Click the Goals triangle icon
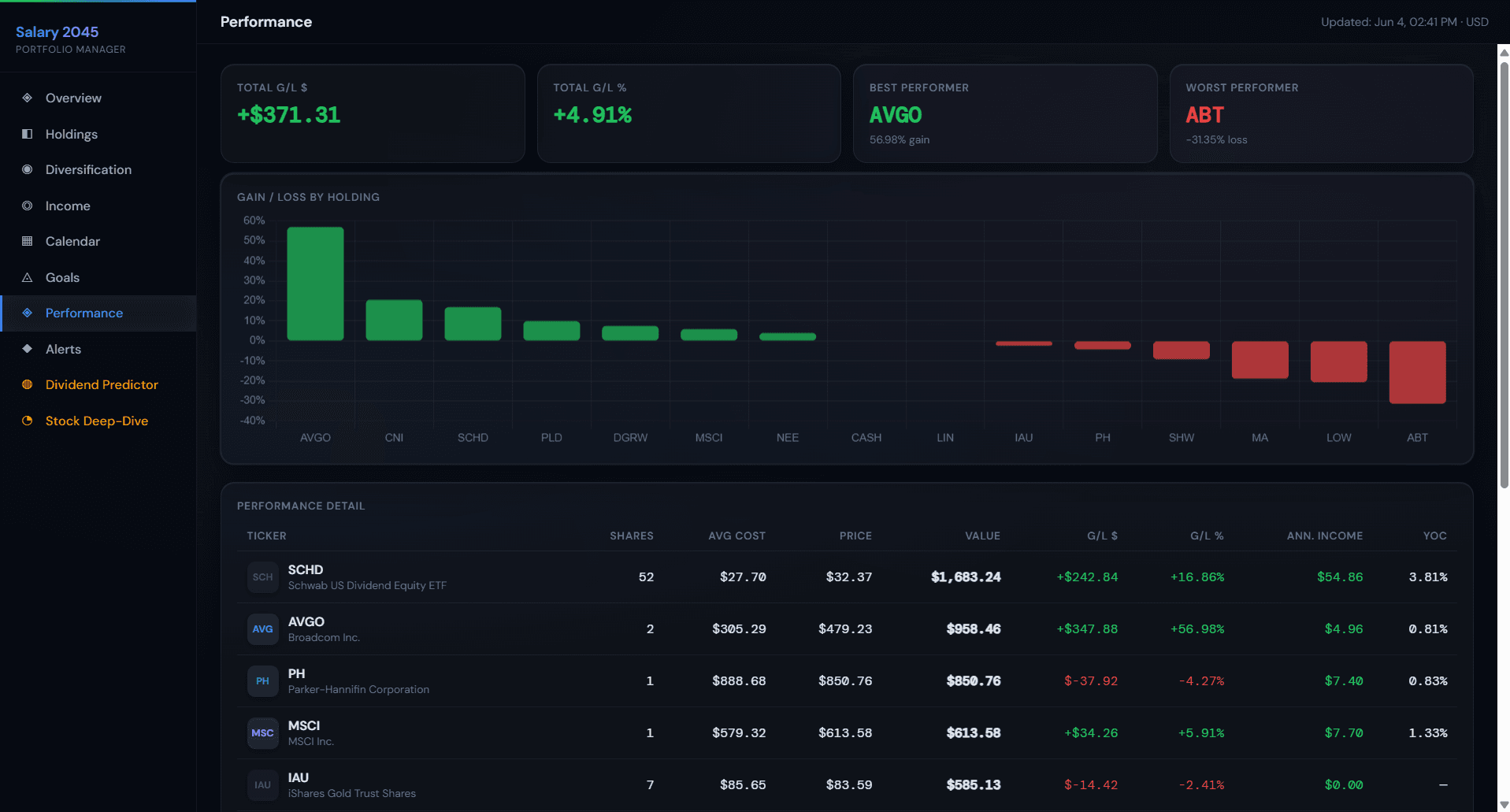Screen dimensions: 1510x812 click(x=28, y=277)
